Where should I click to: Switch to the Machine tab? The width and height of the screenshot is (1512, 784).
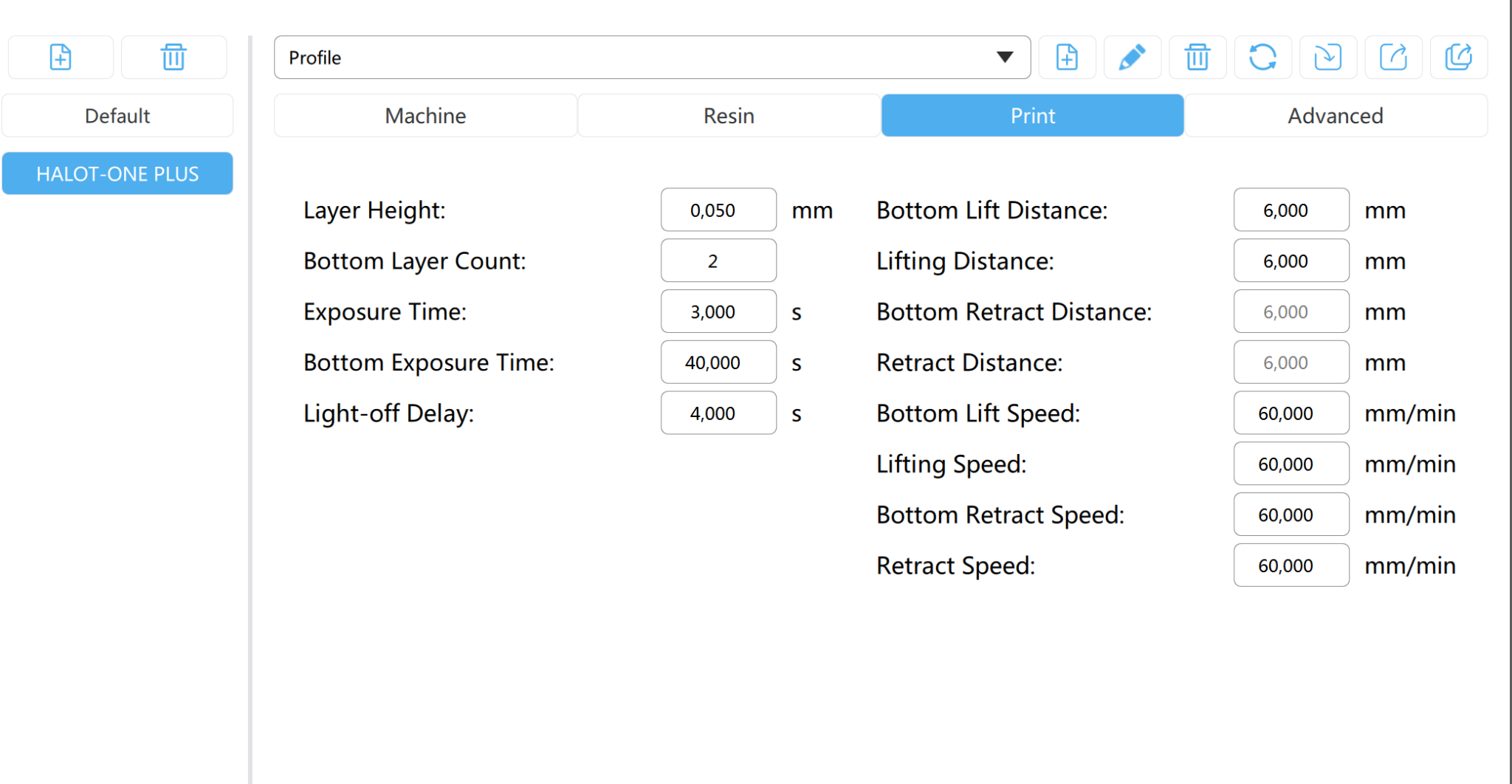tap(425, 115)
